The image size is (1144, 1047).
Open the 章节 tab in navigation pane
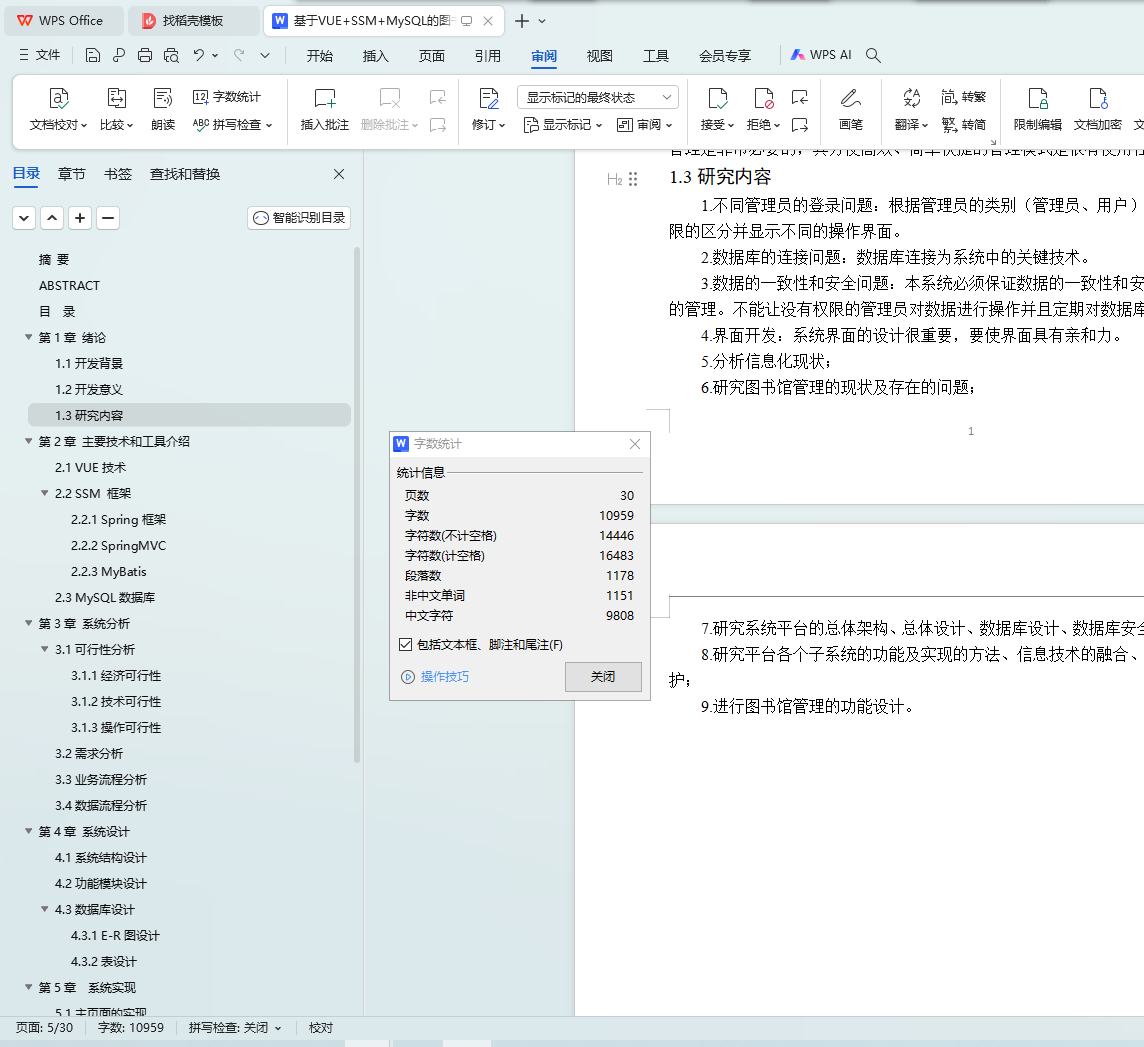[72, 174]
